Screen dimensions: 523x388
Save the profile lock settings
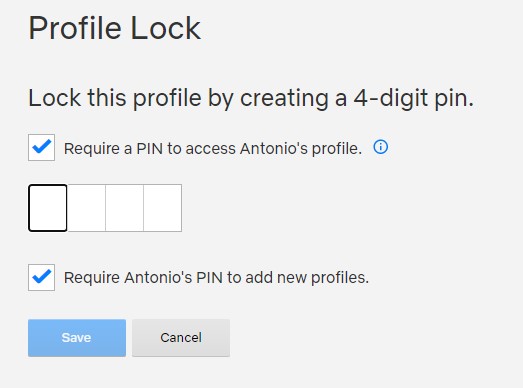tap(77, 338)
